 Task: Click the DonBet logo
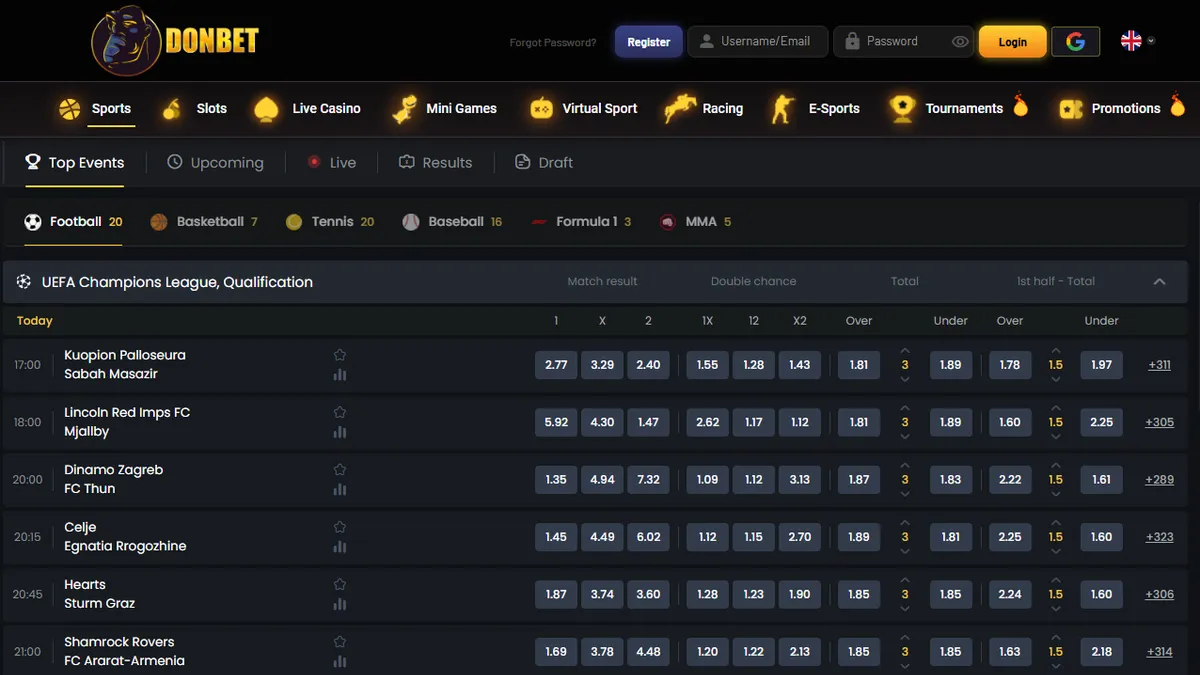(x=175, y=41)
